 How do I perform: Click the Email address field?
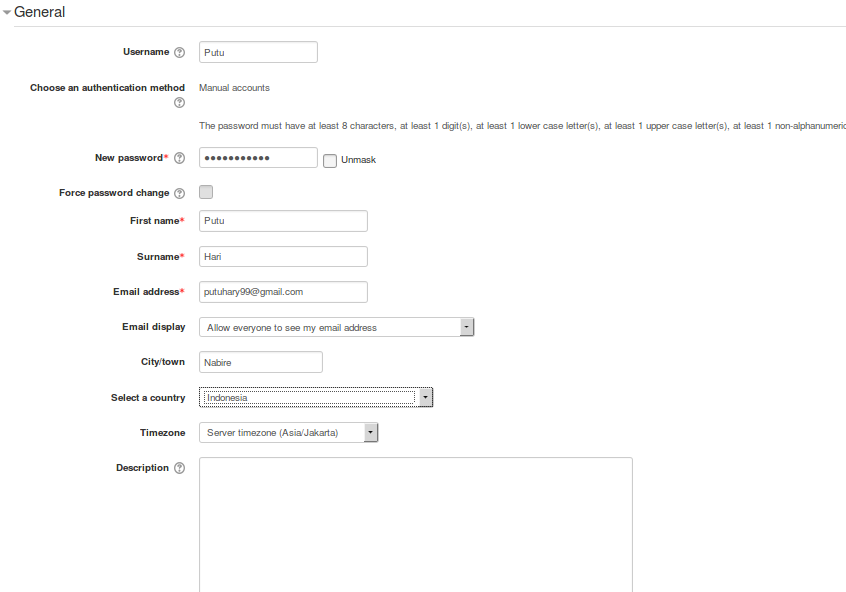[x=283, y=291]
